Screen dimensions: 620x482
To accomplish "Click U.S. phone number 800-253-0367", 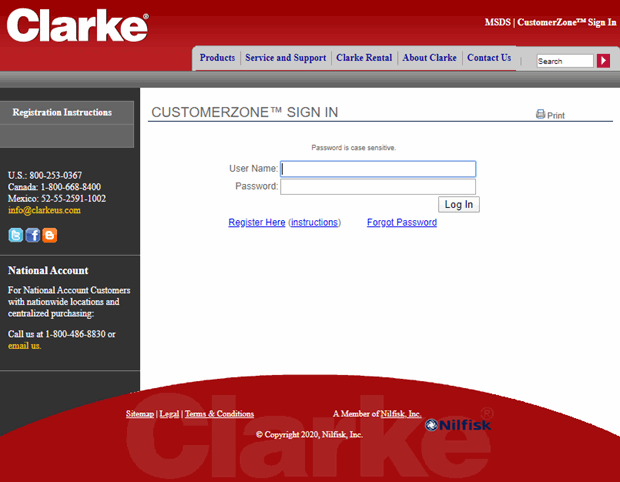I will [x=56, y=175].
